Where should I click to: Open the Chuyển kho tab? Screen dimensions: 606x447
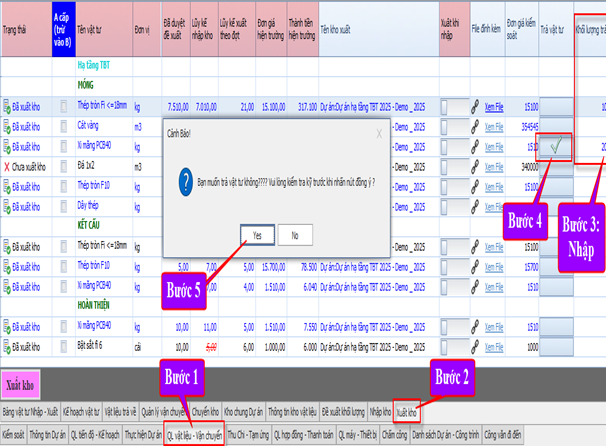coord(205,411)
